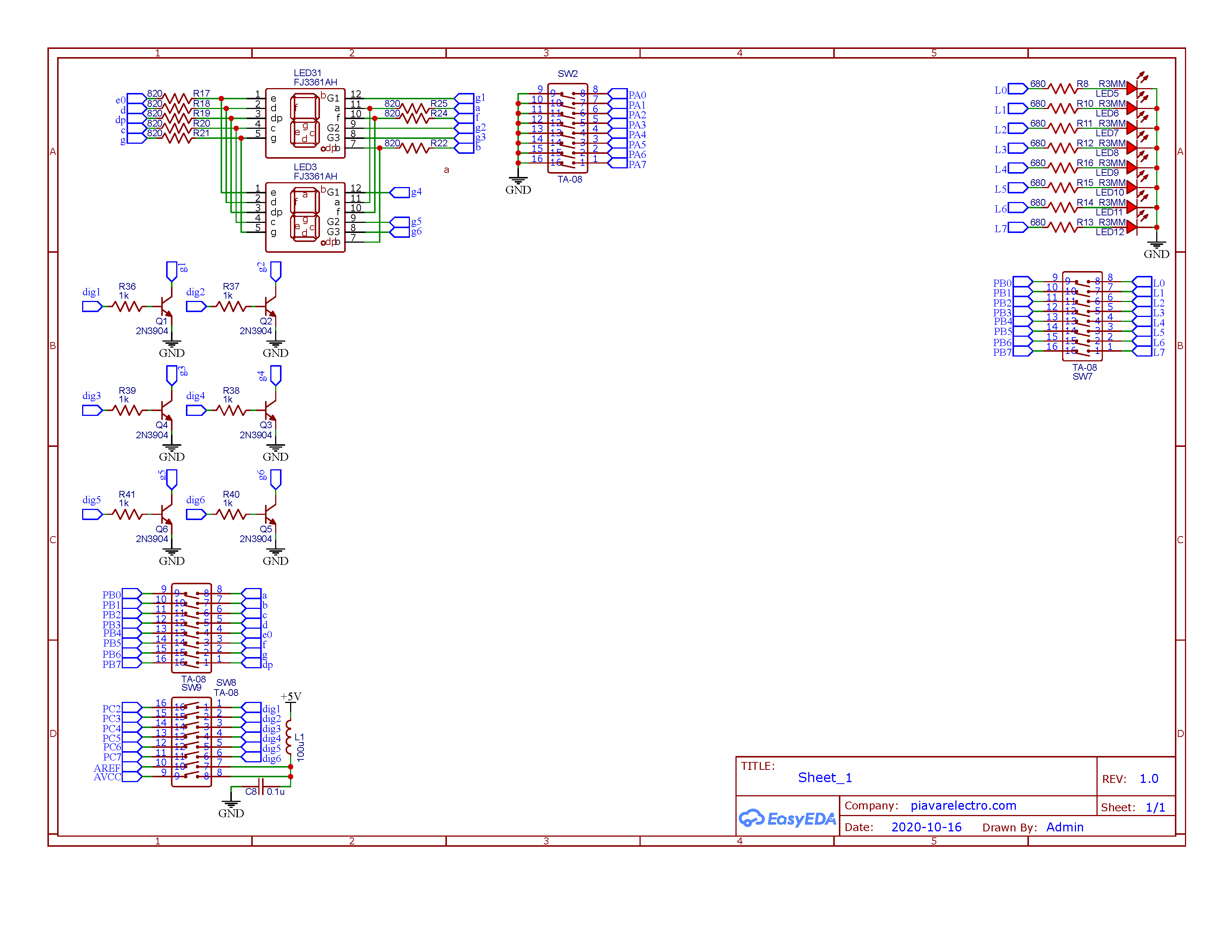Viewport: 1232px width, 952px height.
Task: Click the LED31 seven-segment display symbol
Action: (x=305, y=123)
